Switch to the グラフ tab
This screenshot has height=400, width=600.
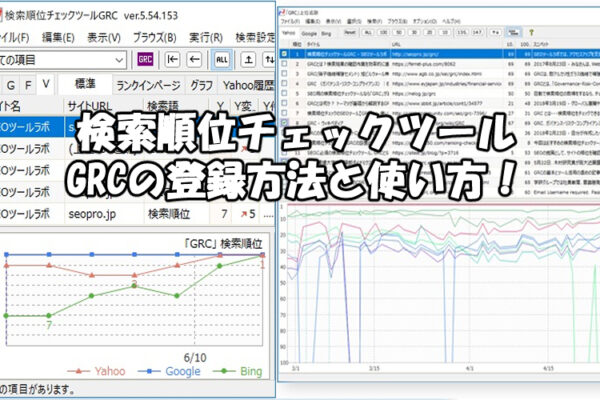[201, 85]
